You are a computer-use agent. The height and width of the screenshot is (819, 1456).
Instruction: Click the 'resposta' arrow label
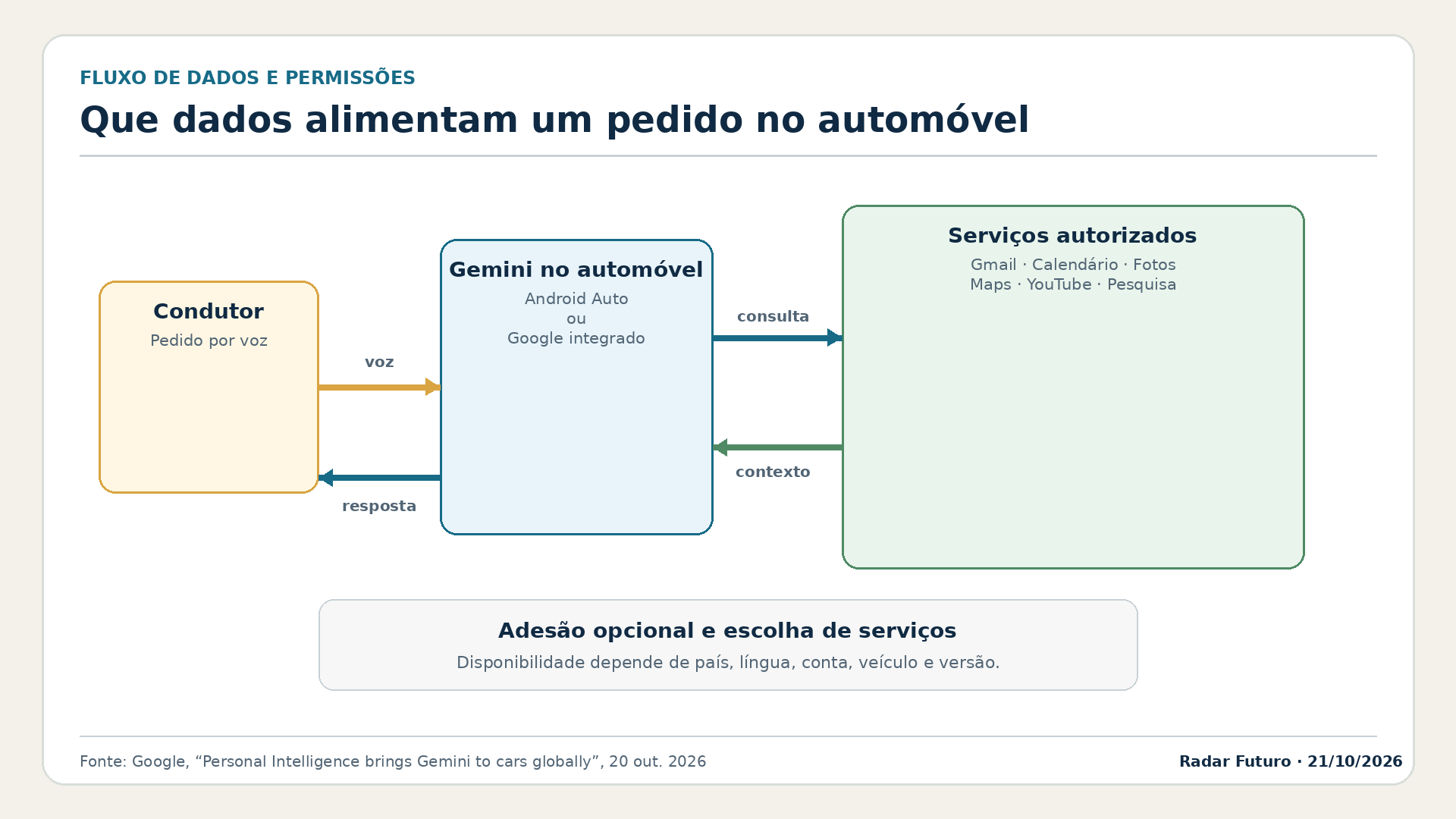379,506
